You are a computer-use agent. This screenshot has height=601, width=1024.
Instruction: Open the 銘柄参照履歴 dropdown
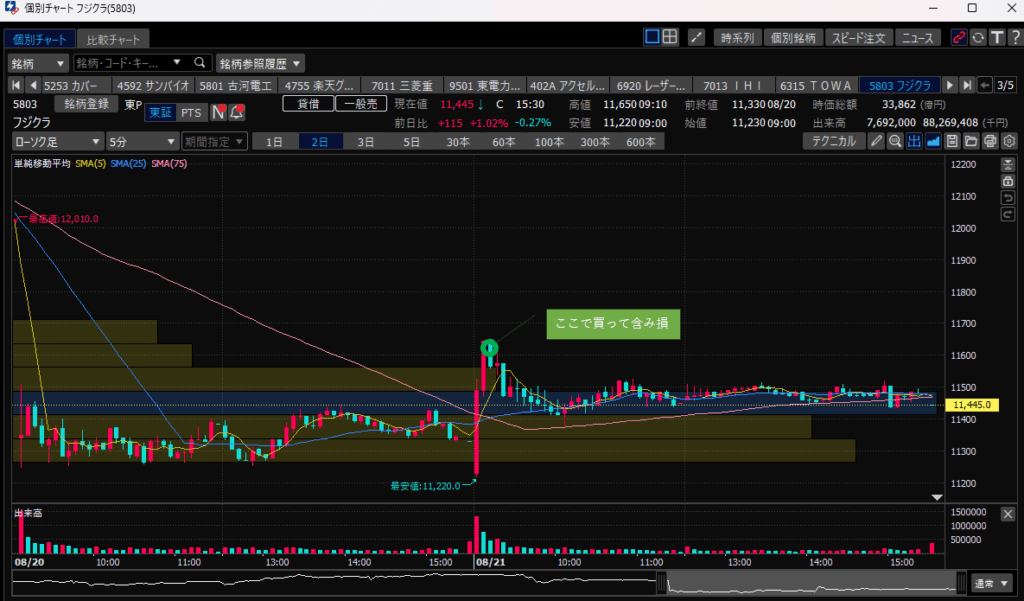(x=261, y=62)
